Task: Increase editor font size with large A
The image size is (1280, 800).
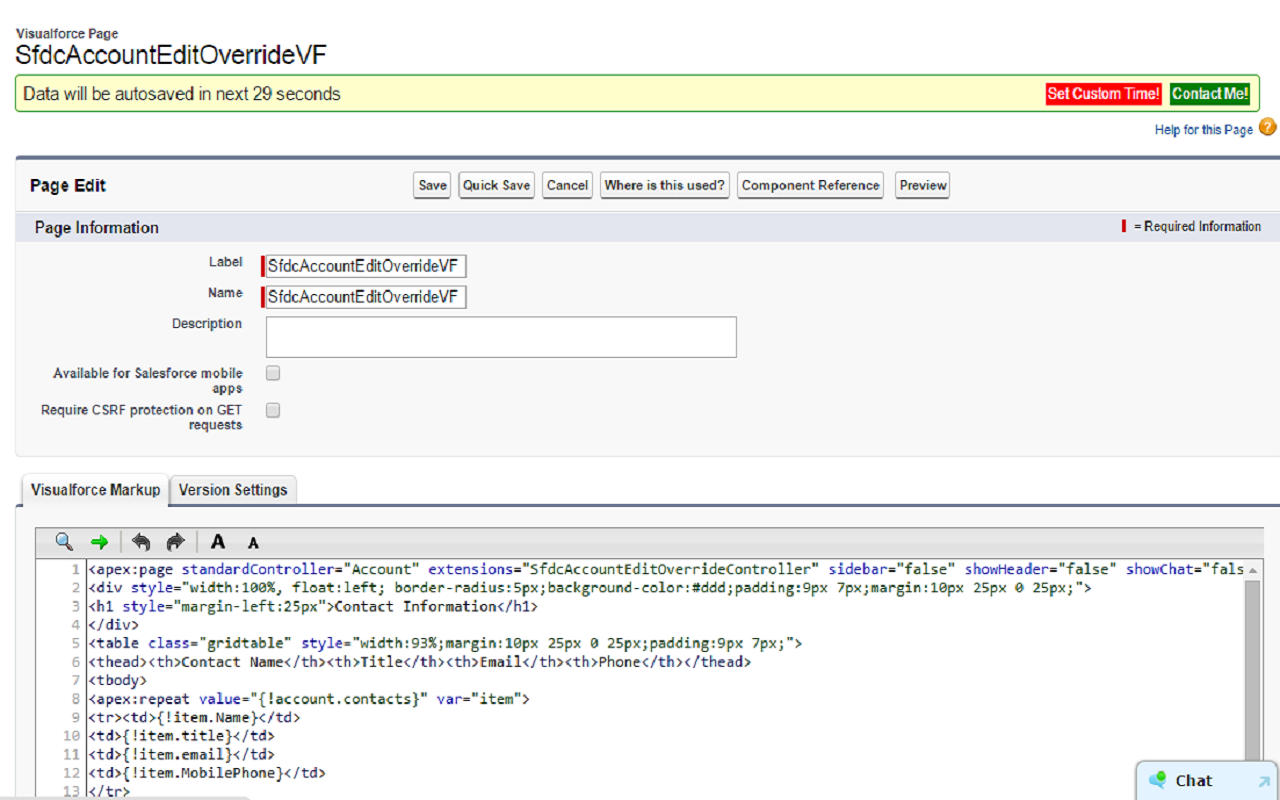Action: [x=218, y=542]
